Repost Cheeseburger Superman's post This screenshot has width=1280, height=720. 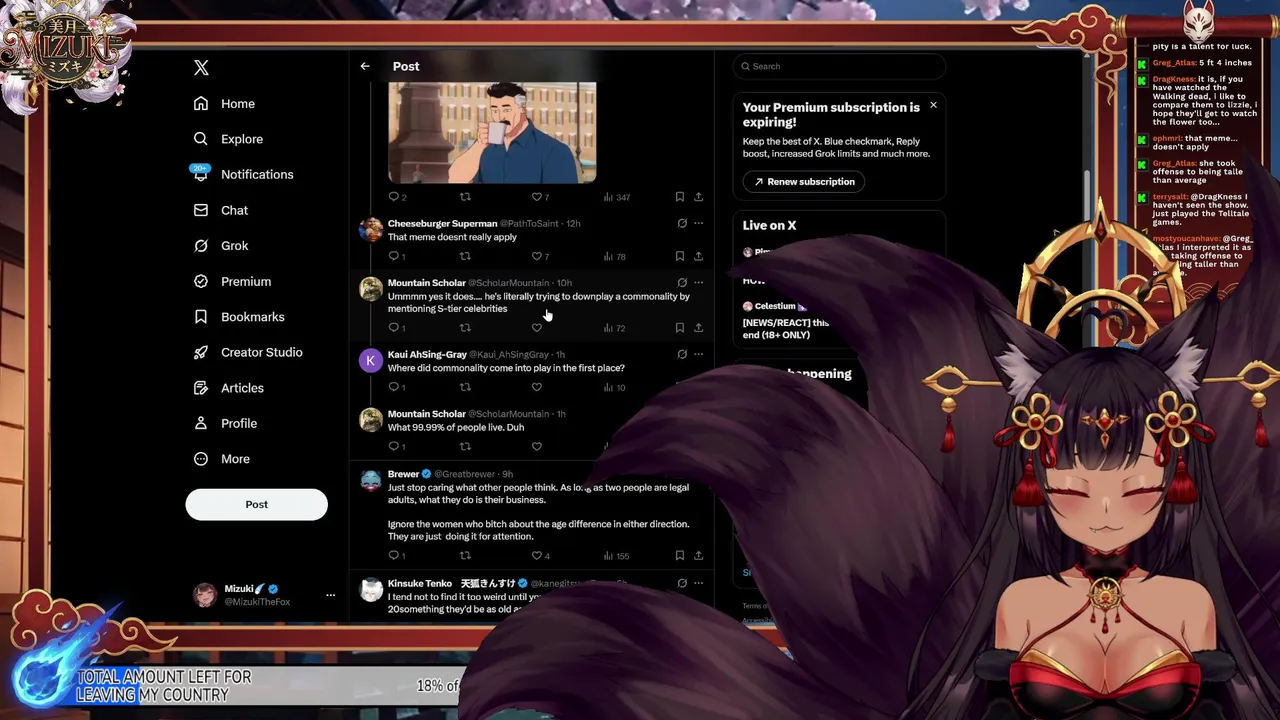pyautogui.click(x=465, y=257)
